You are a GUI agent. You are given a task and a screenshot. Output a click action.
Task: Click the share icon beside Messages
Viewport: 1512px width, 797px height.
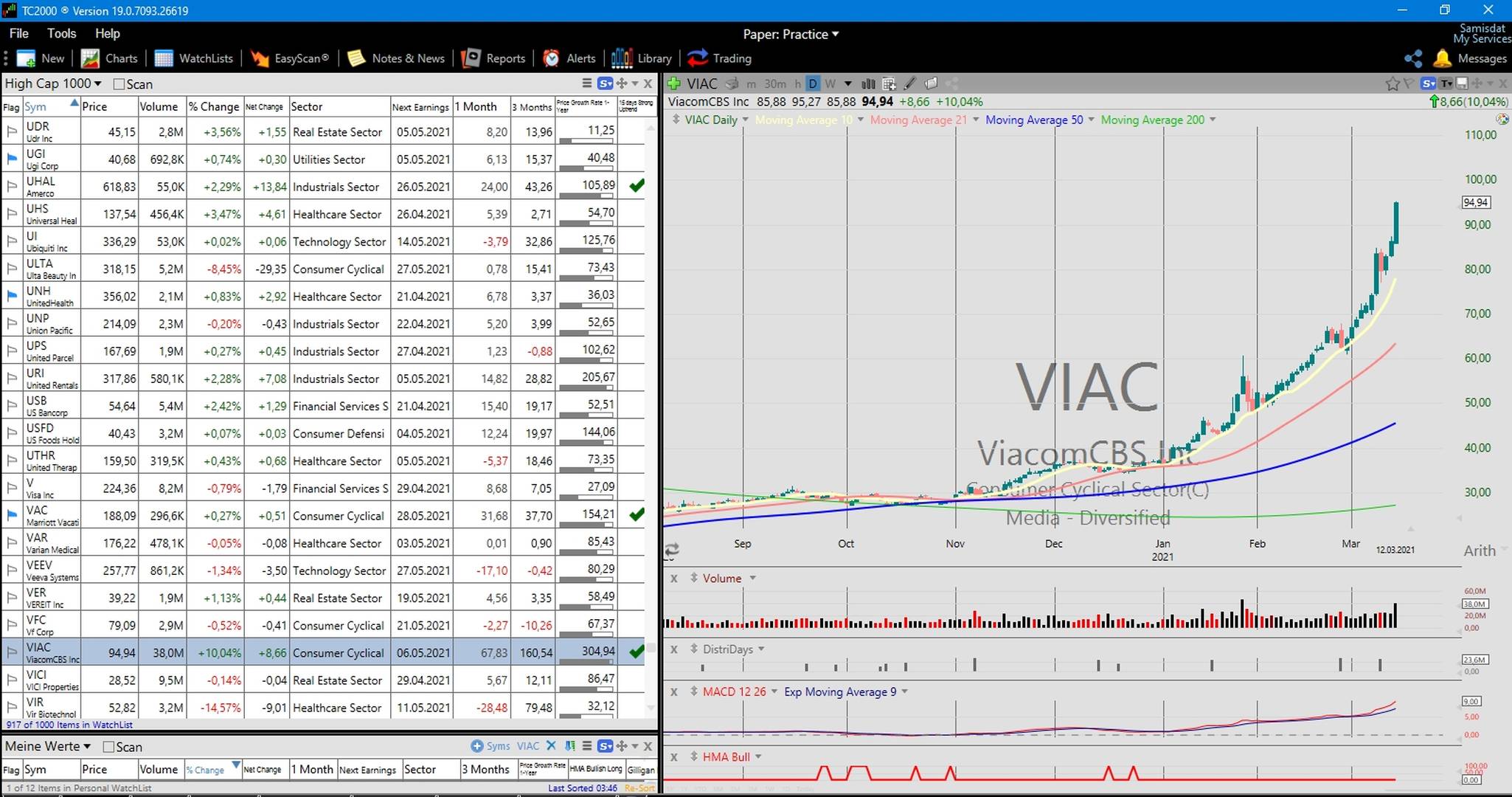tap(1413, 58)
